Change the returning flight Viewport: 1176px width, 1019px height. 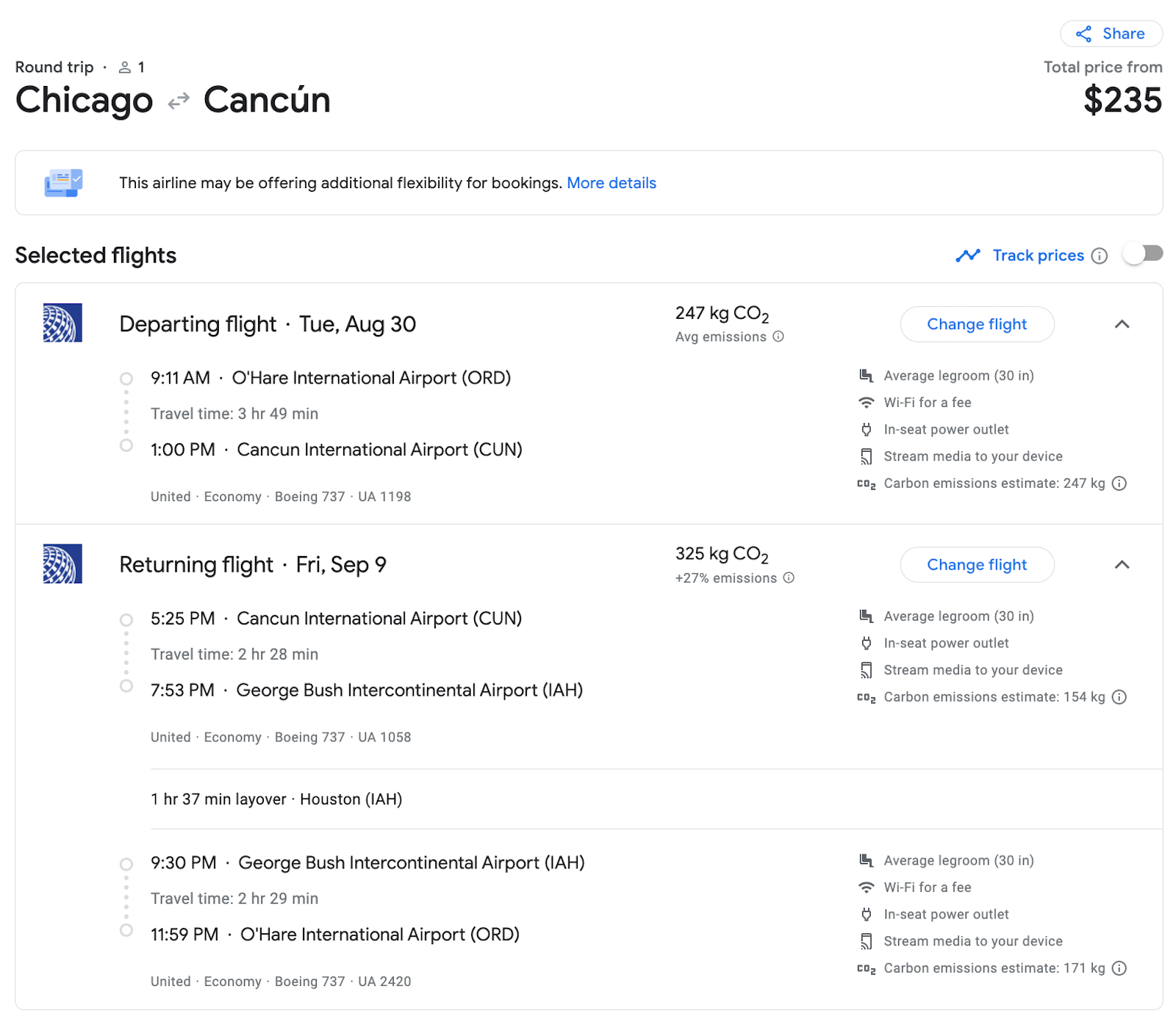coord(977,565)
